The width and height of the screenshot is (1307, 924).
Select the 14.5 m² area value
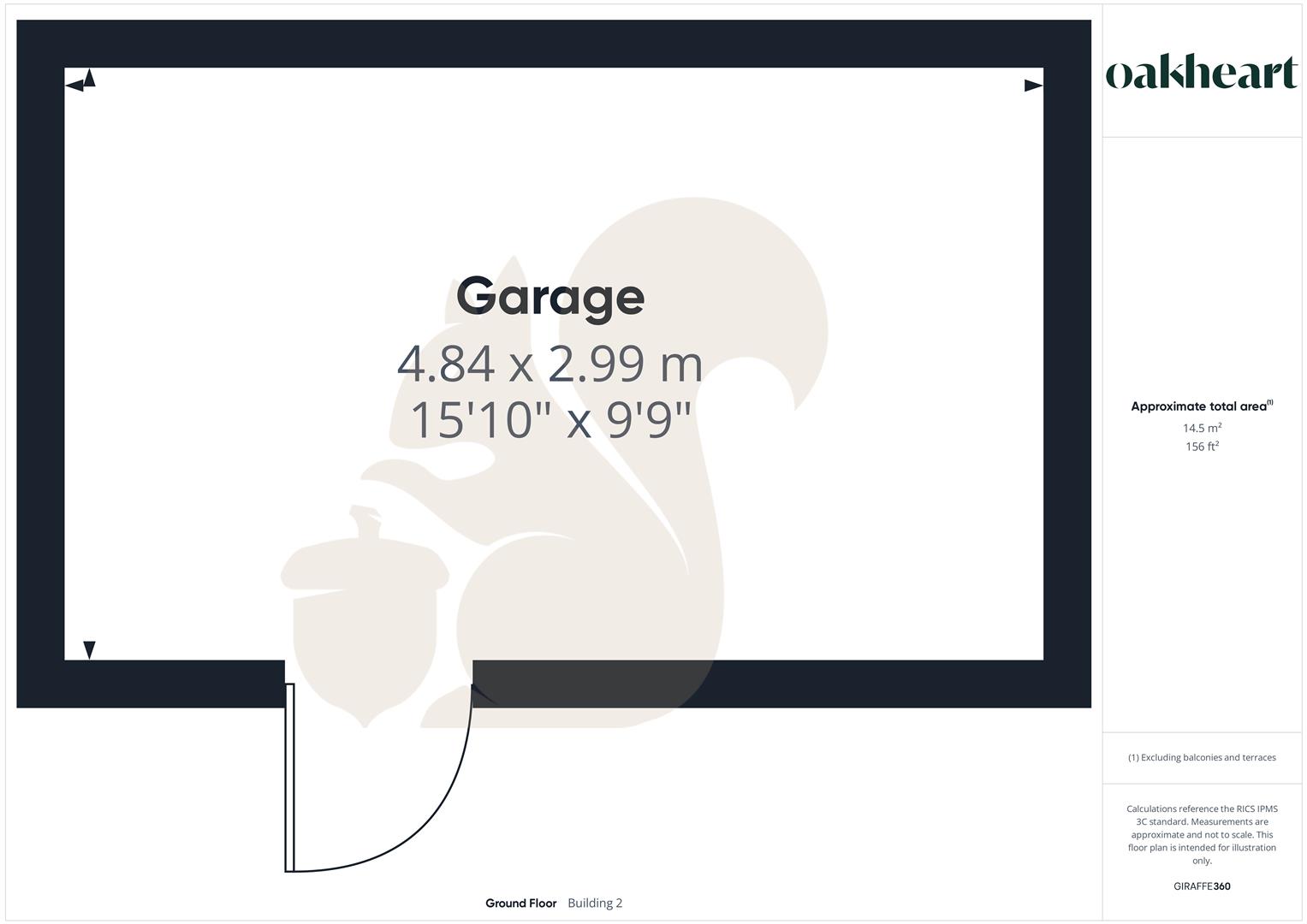1202,428
